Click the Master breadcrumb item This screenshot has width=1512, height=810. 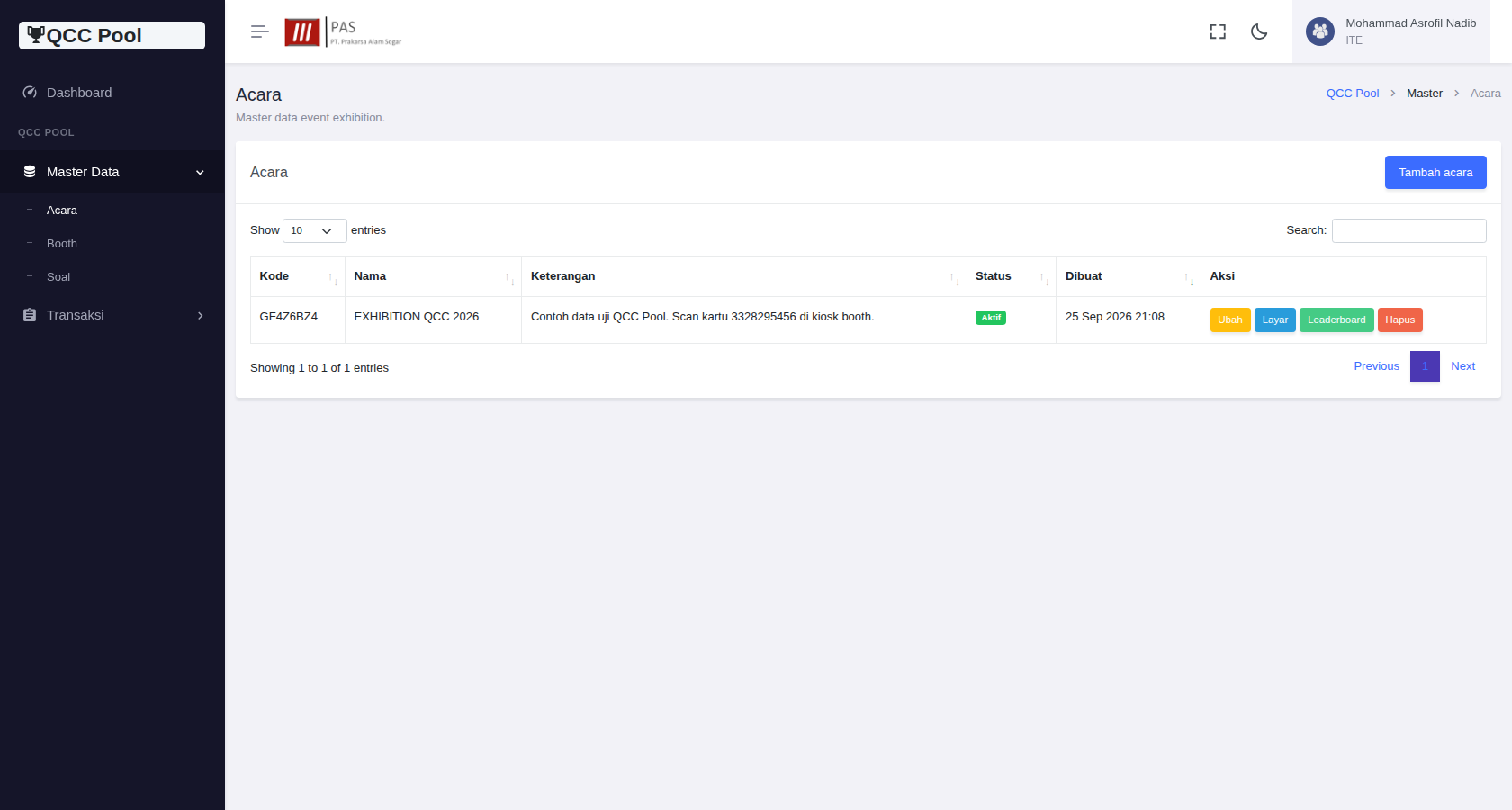pyautogui.click(x=1425, y=94)
